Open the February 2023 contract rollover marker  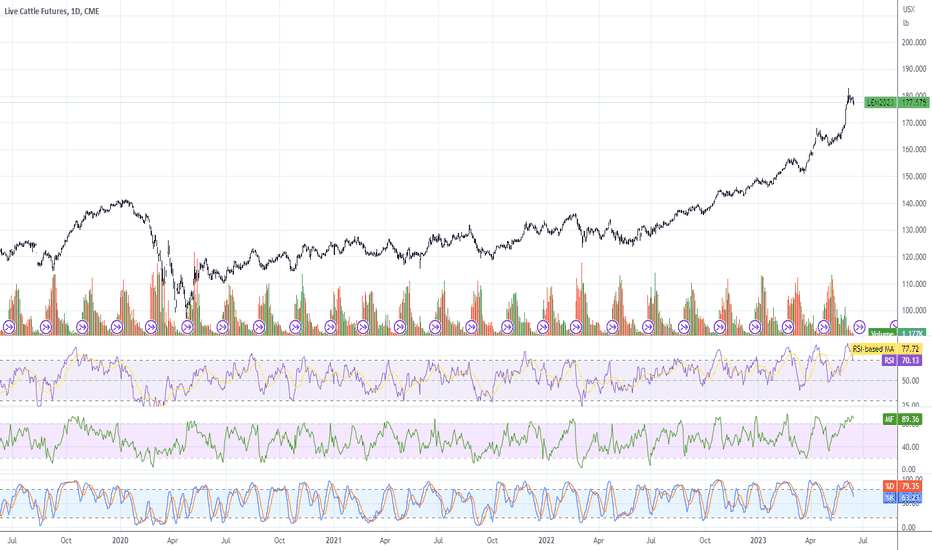(x=788, y=326)
